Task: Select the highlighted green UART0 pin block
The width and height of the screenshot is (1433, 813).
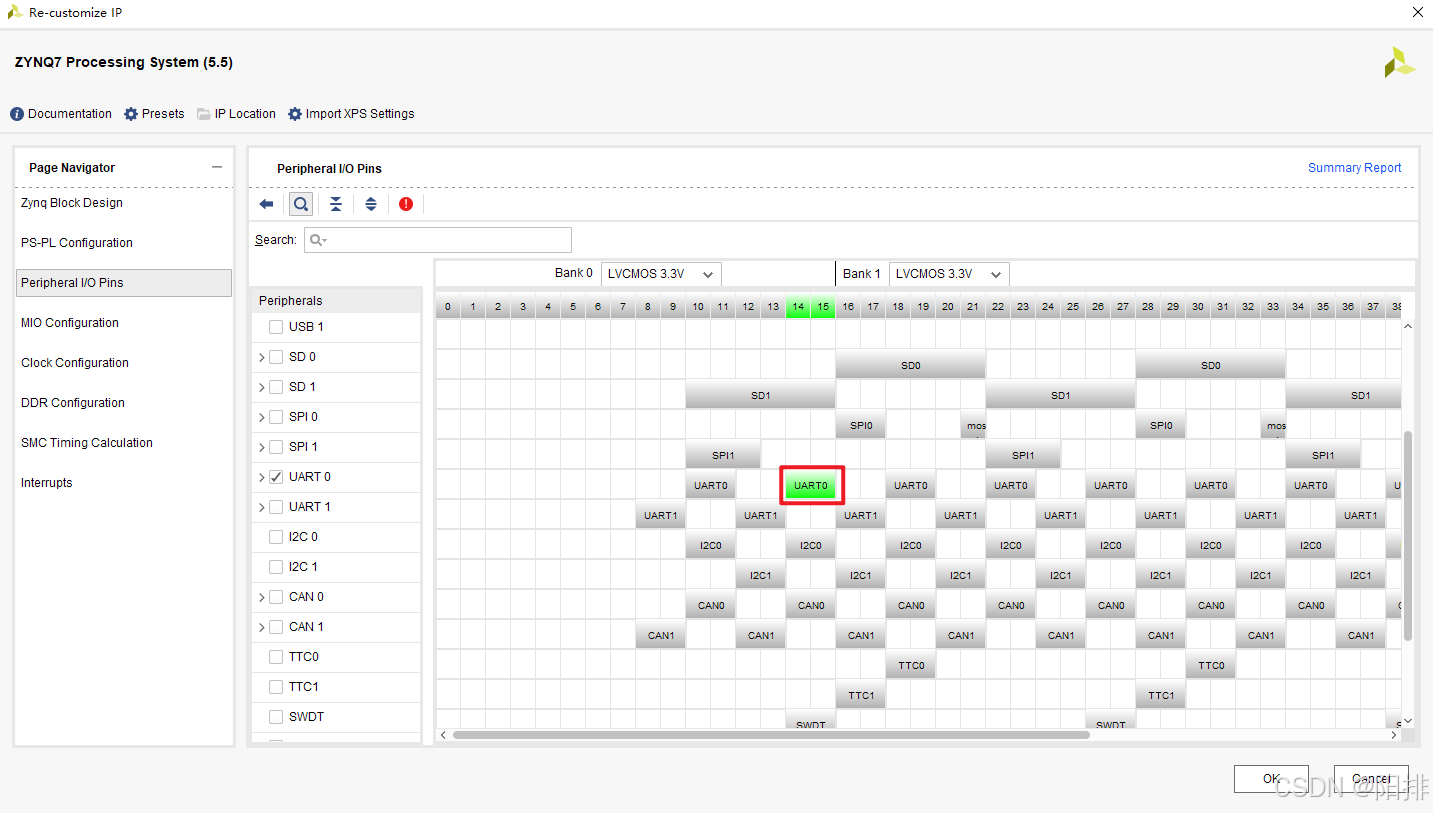Action: pos(811,486)
